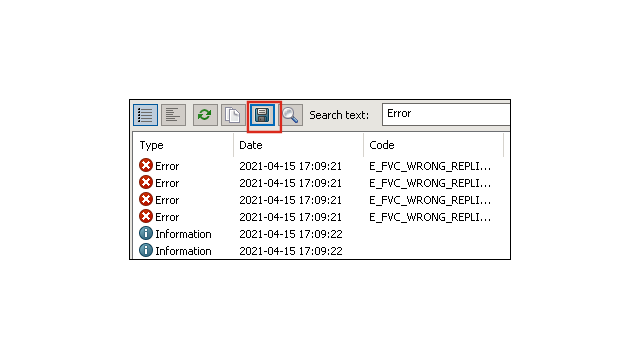640x360 pixels.
Task: Switch to the aligned text view icon
Action: (x=173, y=115)
